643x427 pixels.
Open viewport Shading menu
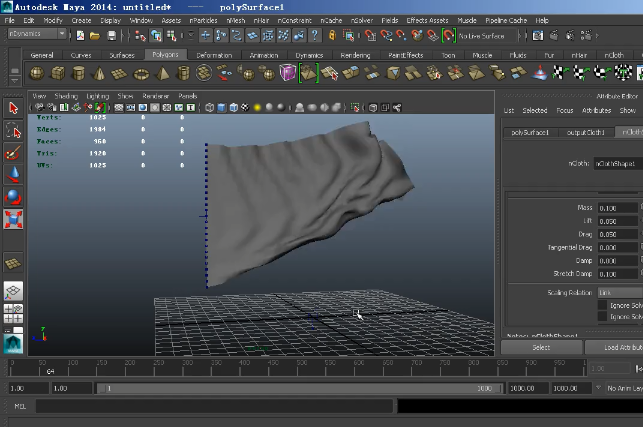(x=66, y=96)
